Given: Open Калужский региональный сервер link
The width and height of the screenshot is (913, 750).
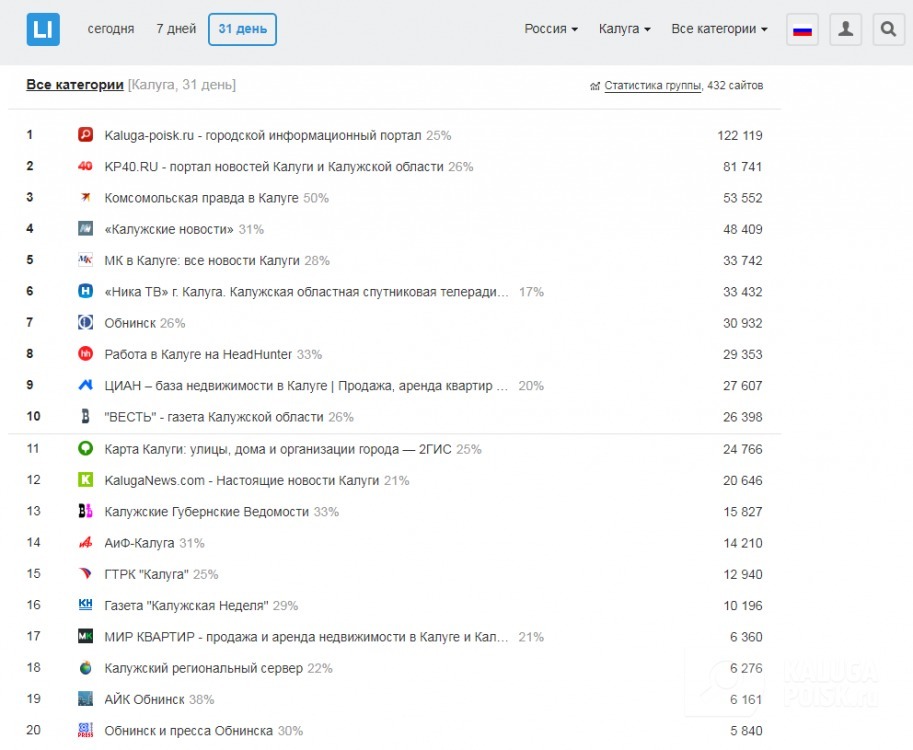Looking at the screenshot, I should coord(203,668).
